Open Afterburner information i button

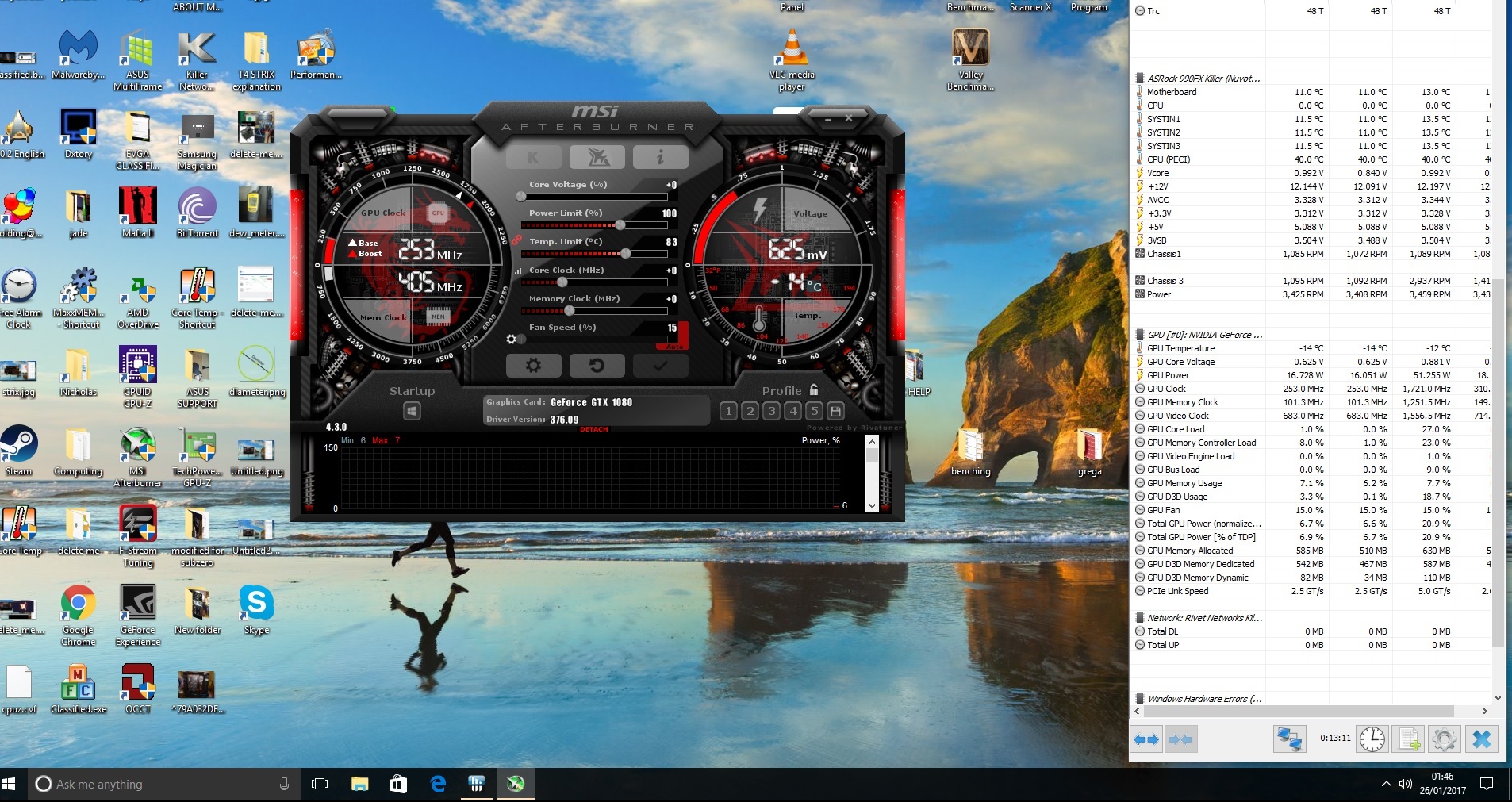click(660, 157)
